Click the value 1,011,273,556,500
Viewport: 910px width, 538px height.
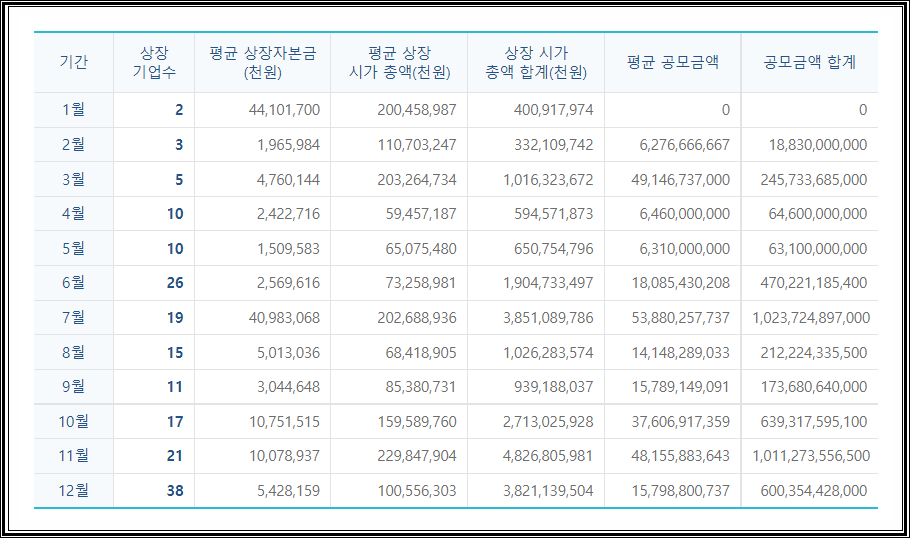[x=811, y=456]
